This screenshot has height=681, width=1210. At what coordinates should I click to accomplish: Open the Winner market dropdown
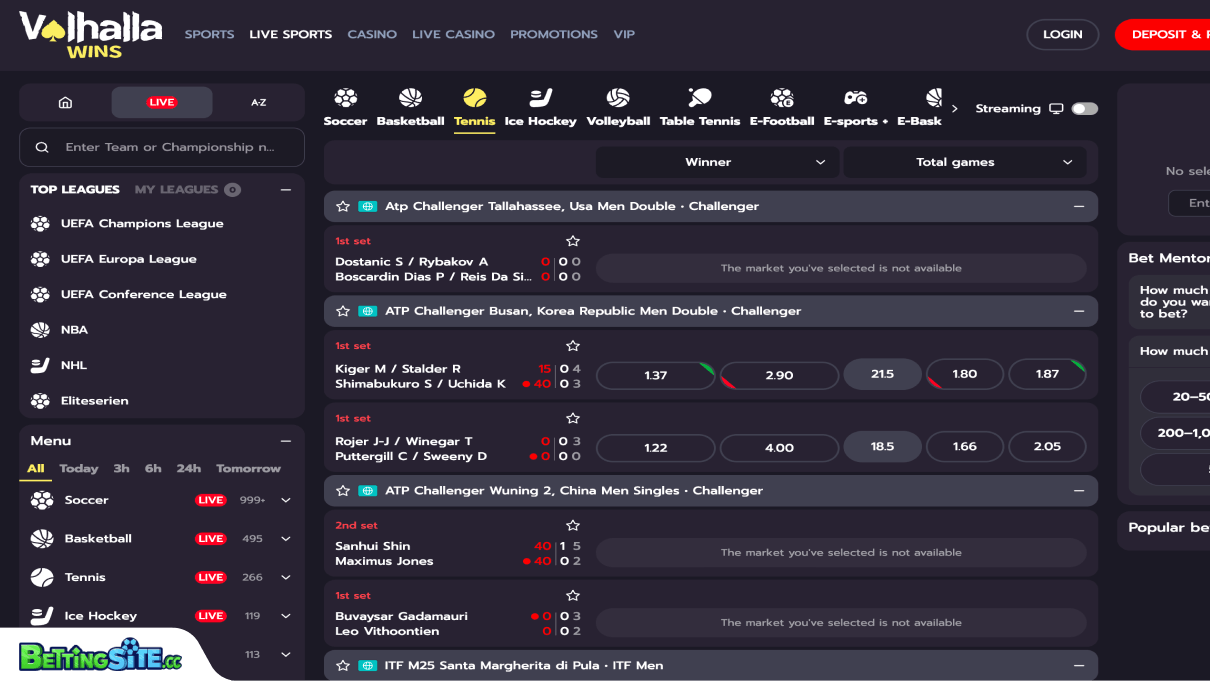coord(716,161)
